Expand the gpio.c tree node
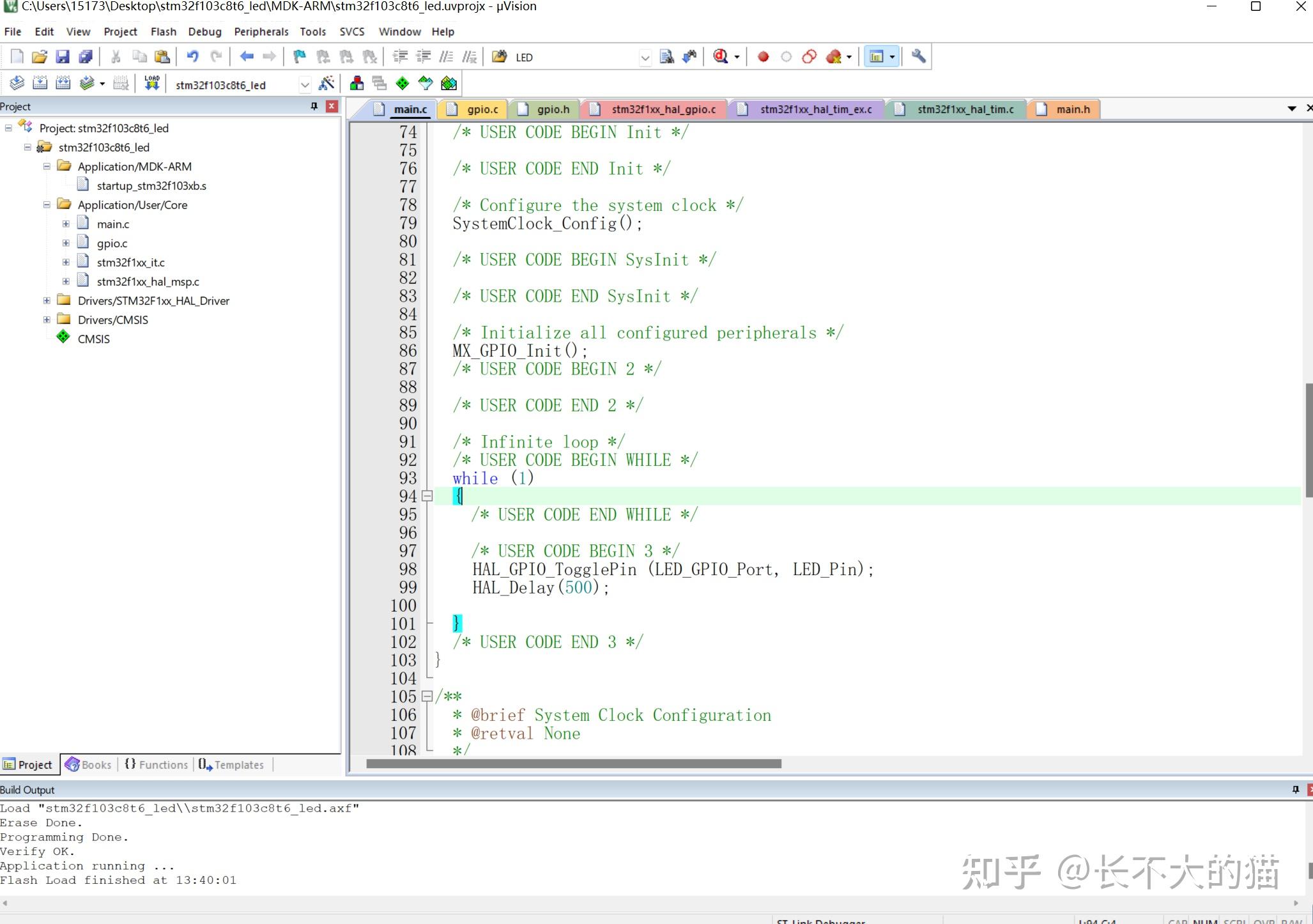This screenshot has height=924, width=1313. click(66, 243)
